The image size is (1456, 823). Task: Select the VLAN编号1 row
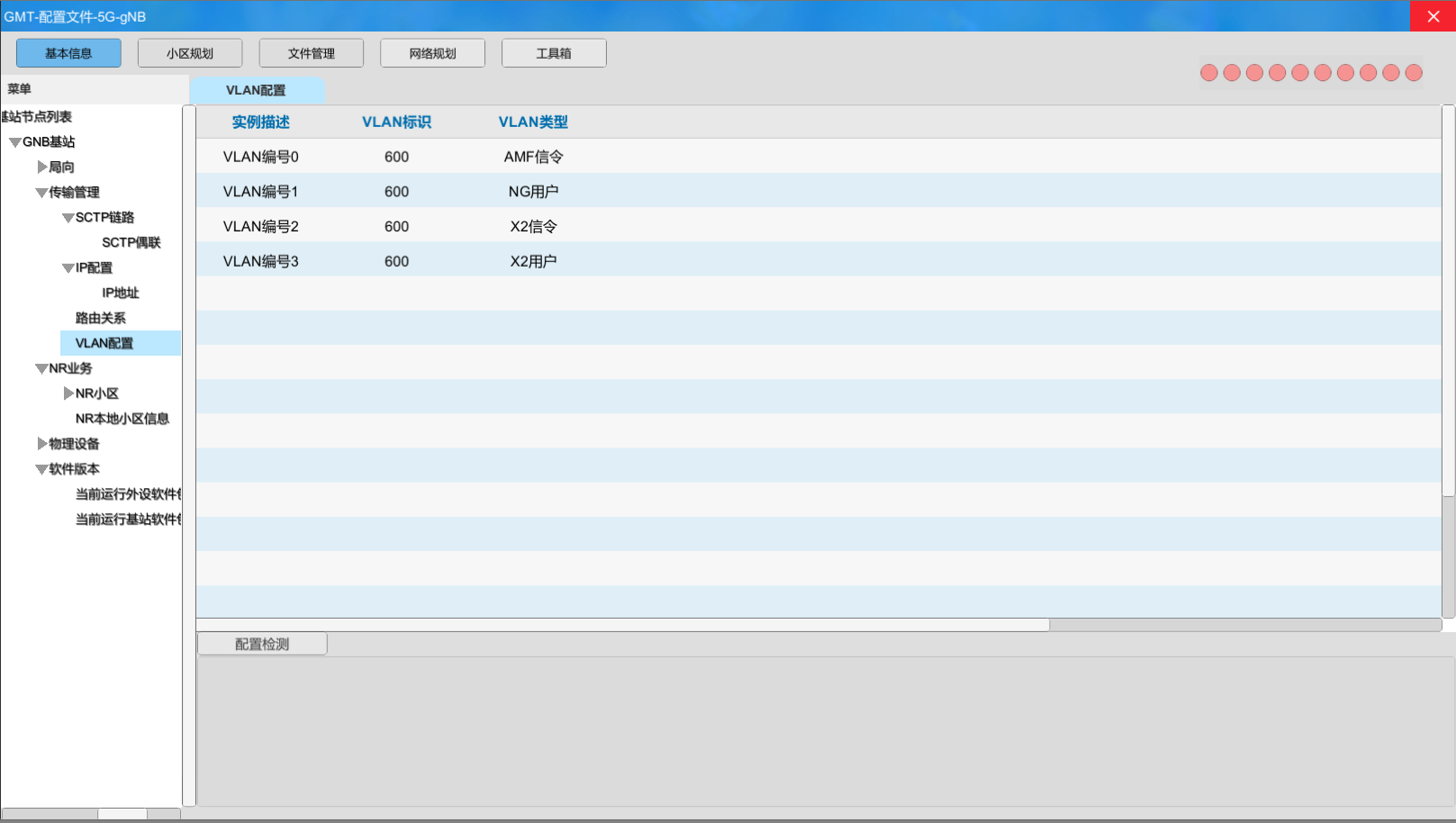[818, 191]
